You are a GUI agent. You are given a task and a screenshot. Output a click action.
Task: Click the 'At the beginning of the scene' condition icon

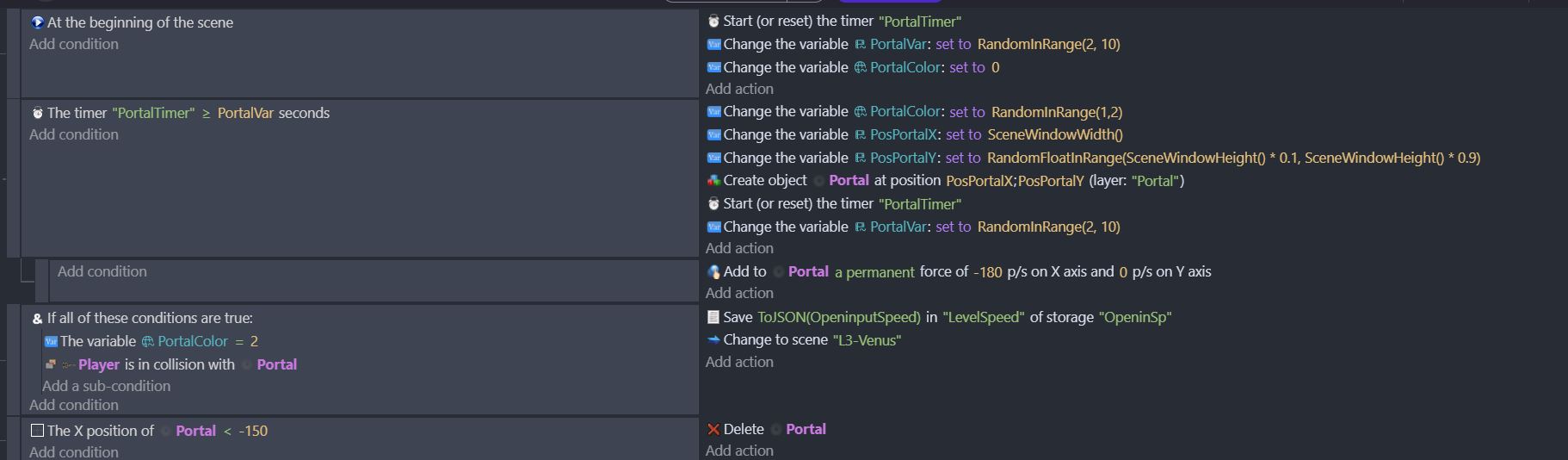[37, 22]
